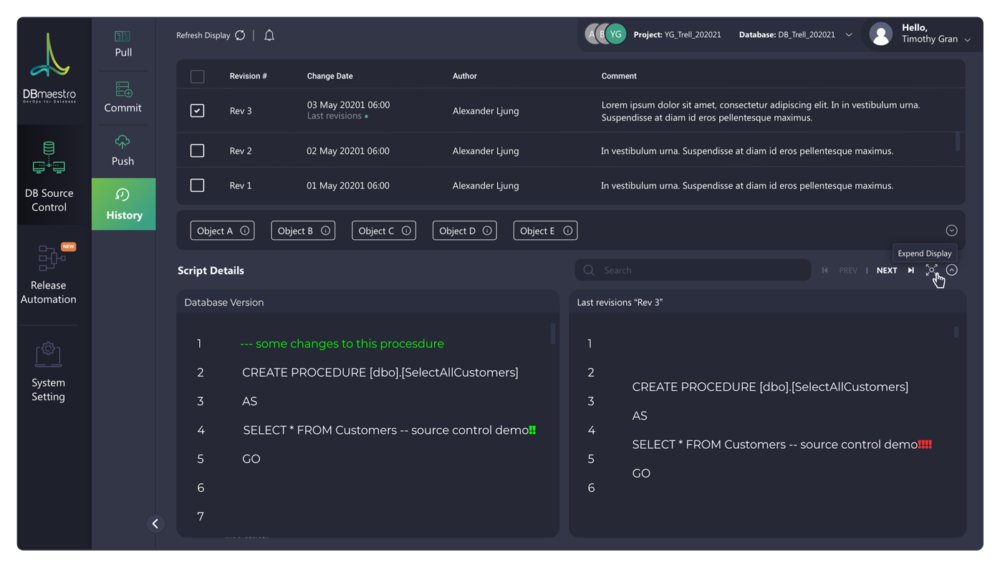Click '01 May 20201 06:00' date cell

pos(348,186)
